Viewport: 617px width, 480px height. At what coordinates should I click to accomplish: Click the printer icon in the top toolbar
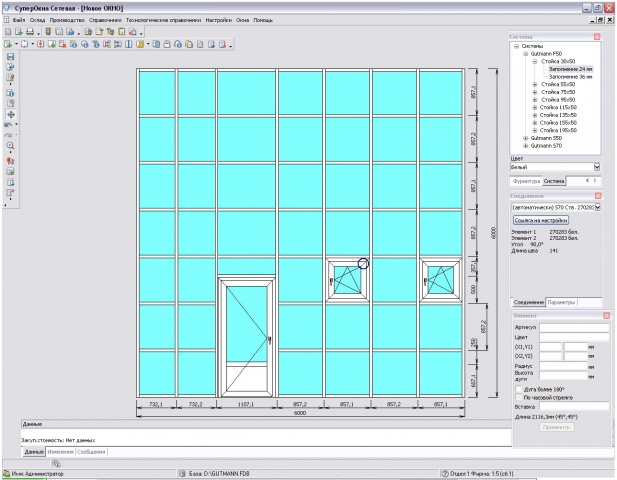pos(30,32)
